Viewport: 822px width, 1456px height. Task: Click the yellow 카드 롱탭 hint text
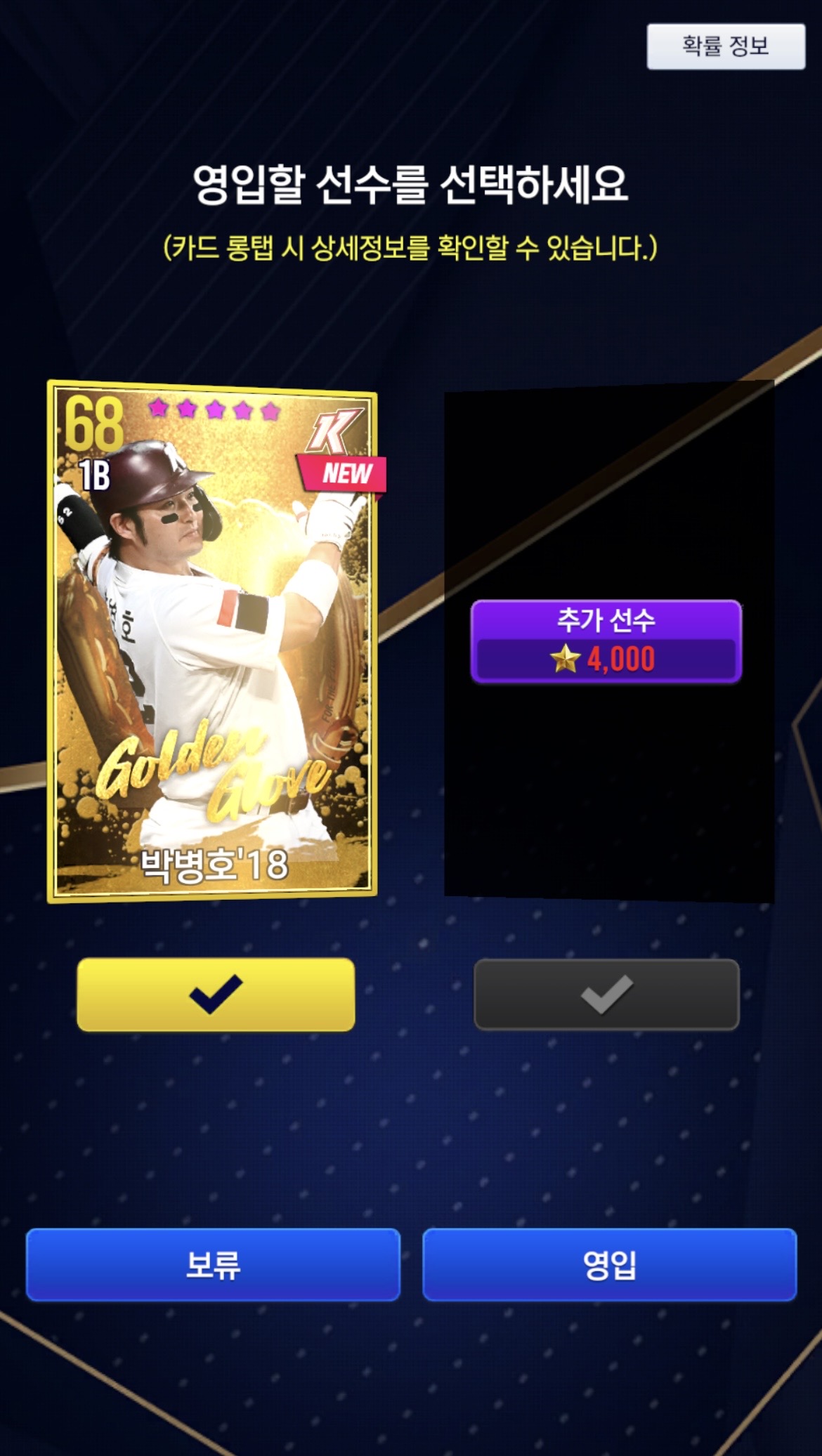pyautogui.click(x=410, y=247)
